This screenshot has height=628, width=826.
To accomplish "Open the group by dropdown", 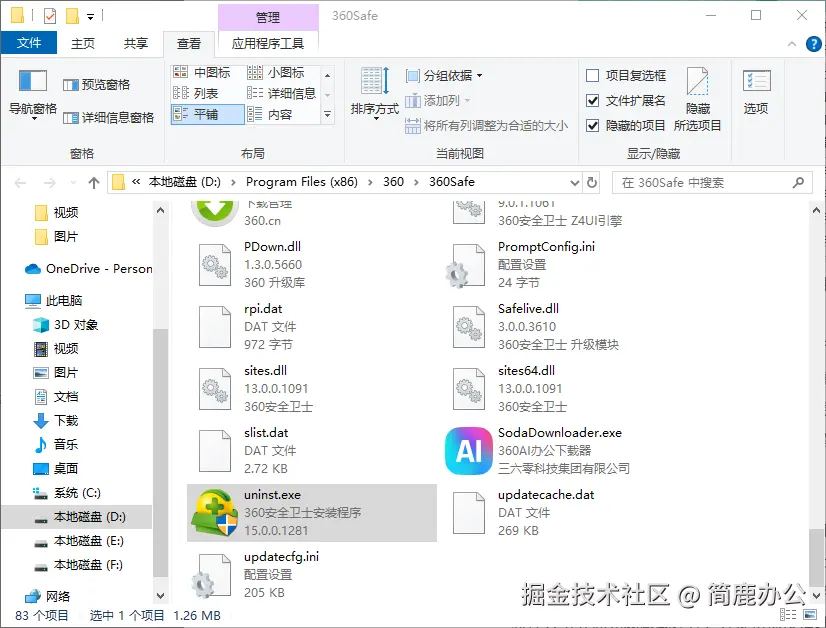I will coord(444,75).
